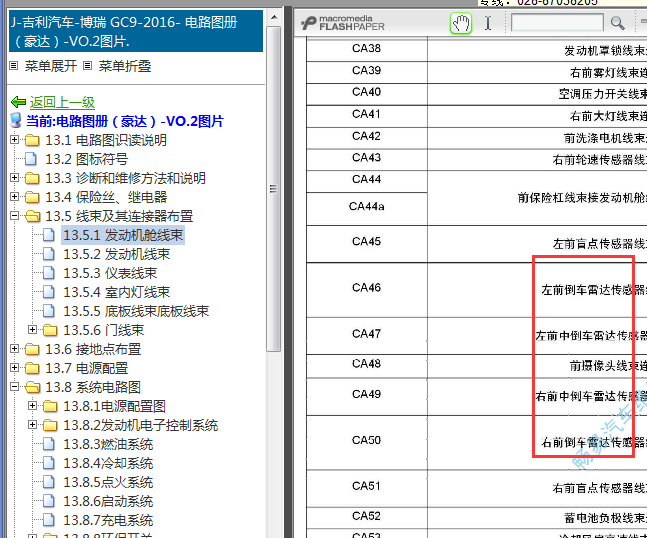647x538 pixels.
Task: Collapse the 13.5 线束及其连接器布置 node
Action: coord(14,216)
